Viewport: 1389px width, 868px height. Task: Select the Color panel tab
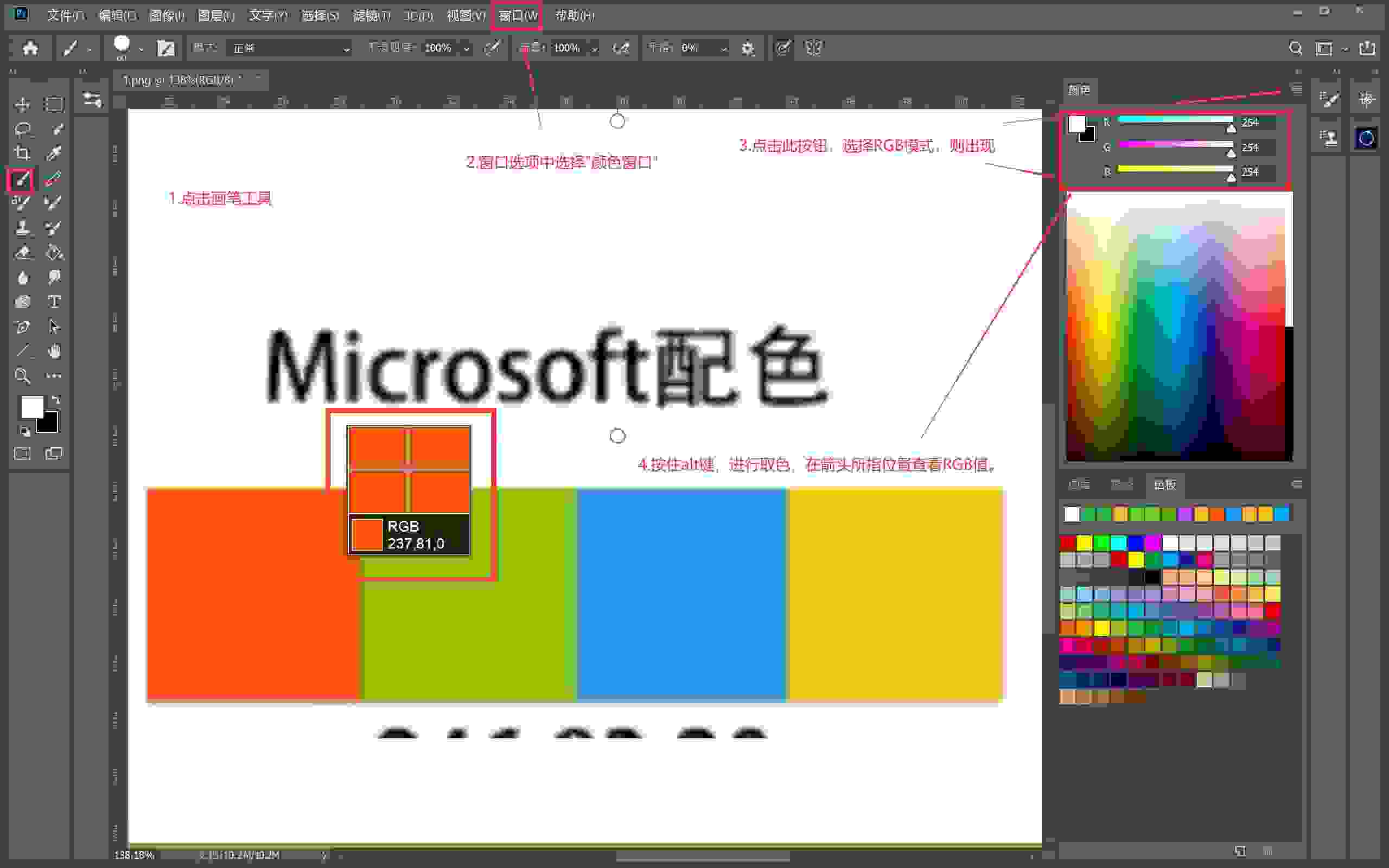click(1079, 90)
